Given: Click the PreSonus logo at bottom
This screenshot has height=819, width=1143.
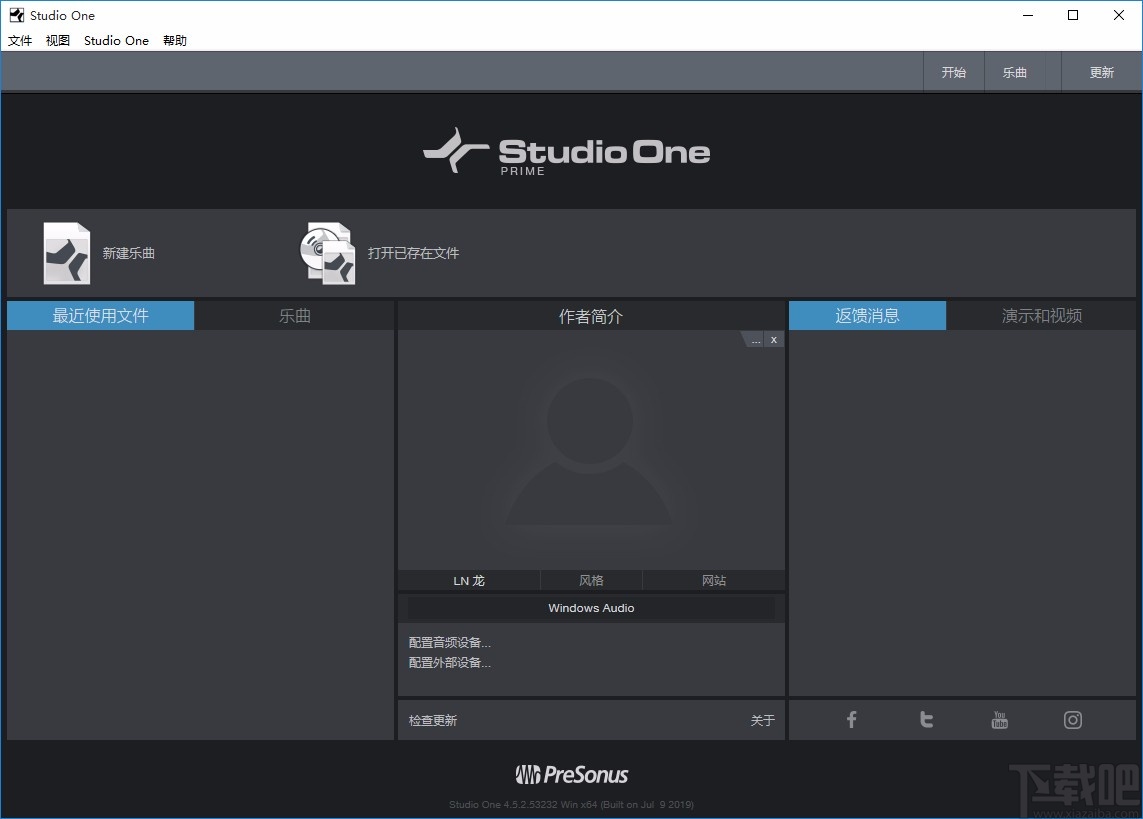Looking at the screenshot, I should 572,775.
